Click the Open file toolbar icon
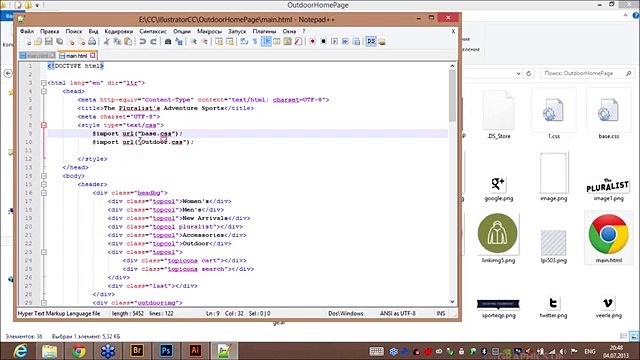Viewport: 640px width, 360px height. click(38, 42)
